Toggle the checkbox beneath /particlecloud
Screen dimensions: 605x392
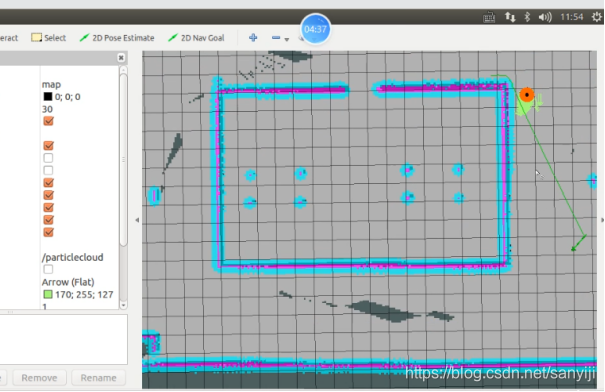(48, 269)
